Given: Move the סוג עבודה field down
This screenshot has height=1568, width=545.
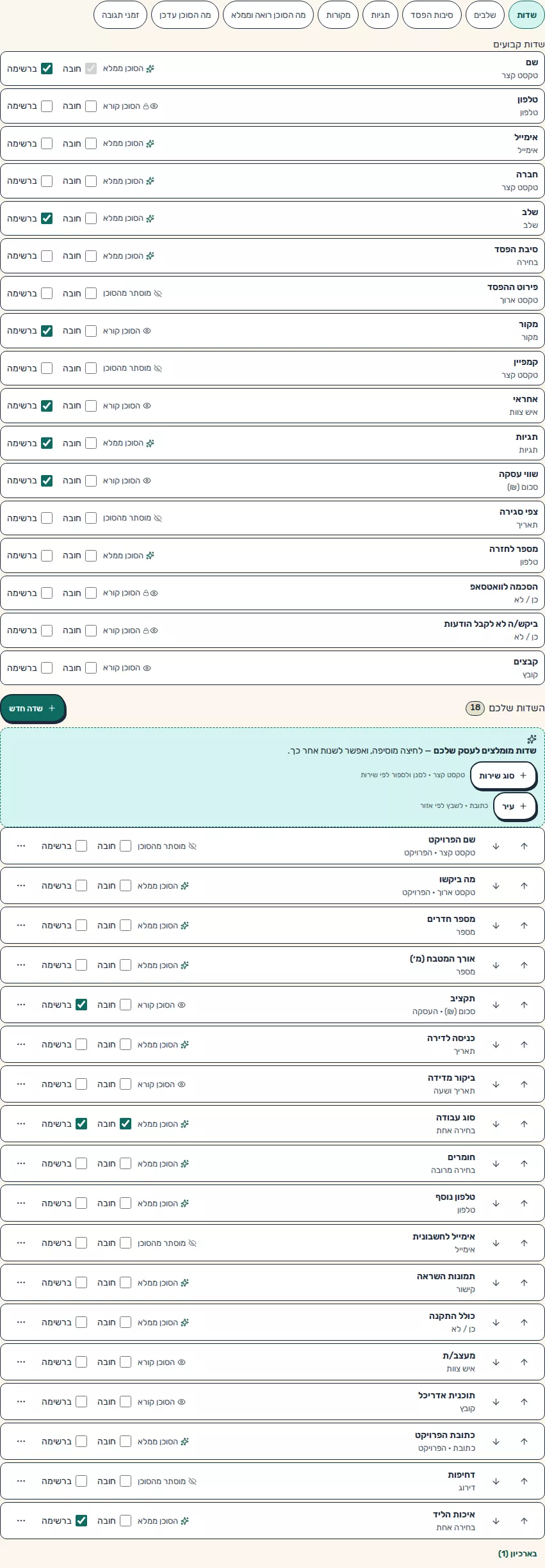Looking at the screenshot, I should point(496,1124).
